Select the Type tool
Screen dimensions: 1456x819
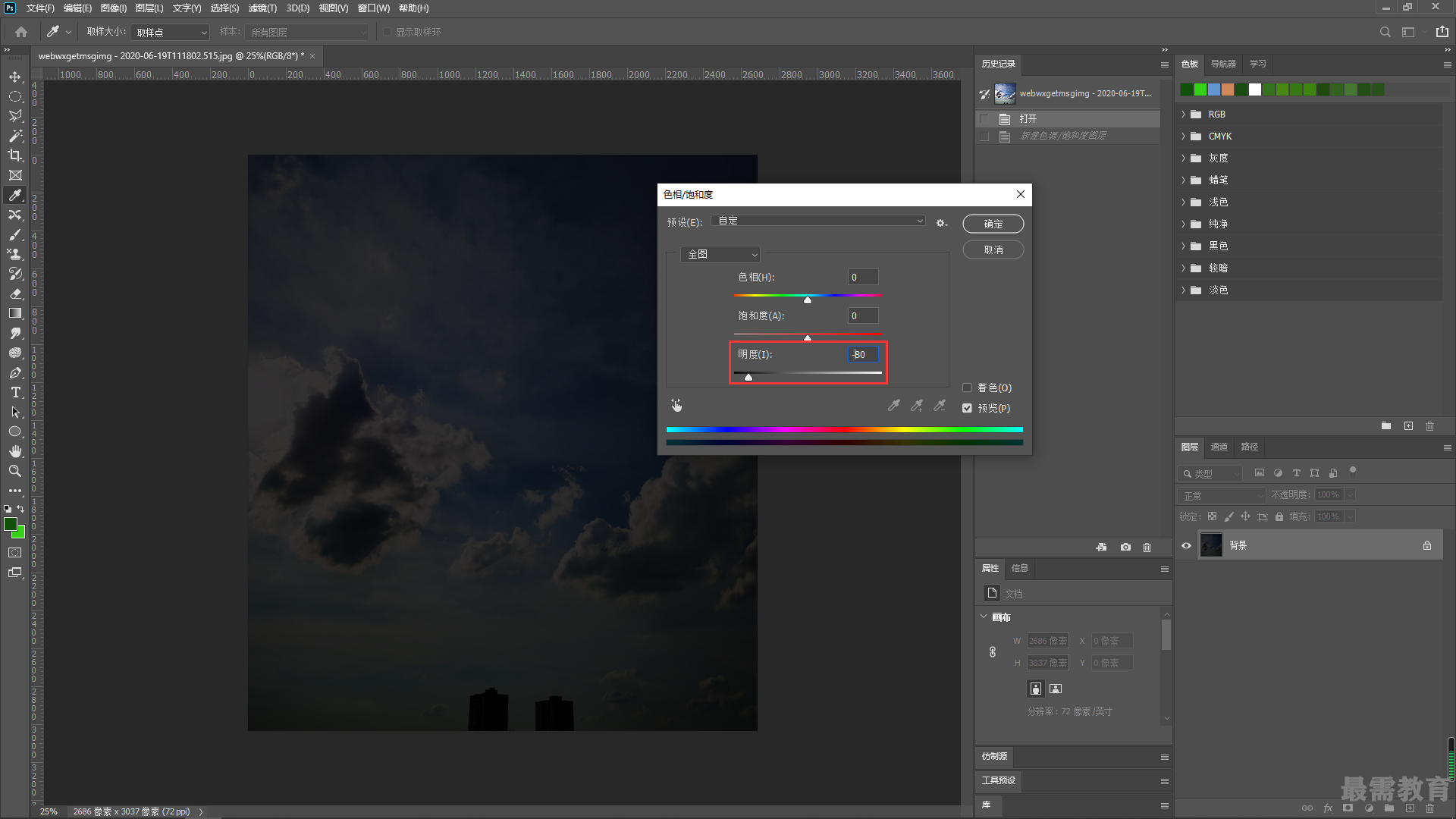point(15,392)
